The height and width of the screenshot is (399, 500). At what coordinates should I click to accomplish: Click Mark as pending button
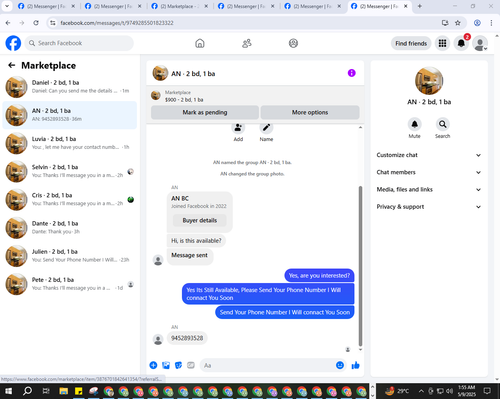pos(205,112)
